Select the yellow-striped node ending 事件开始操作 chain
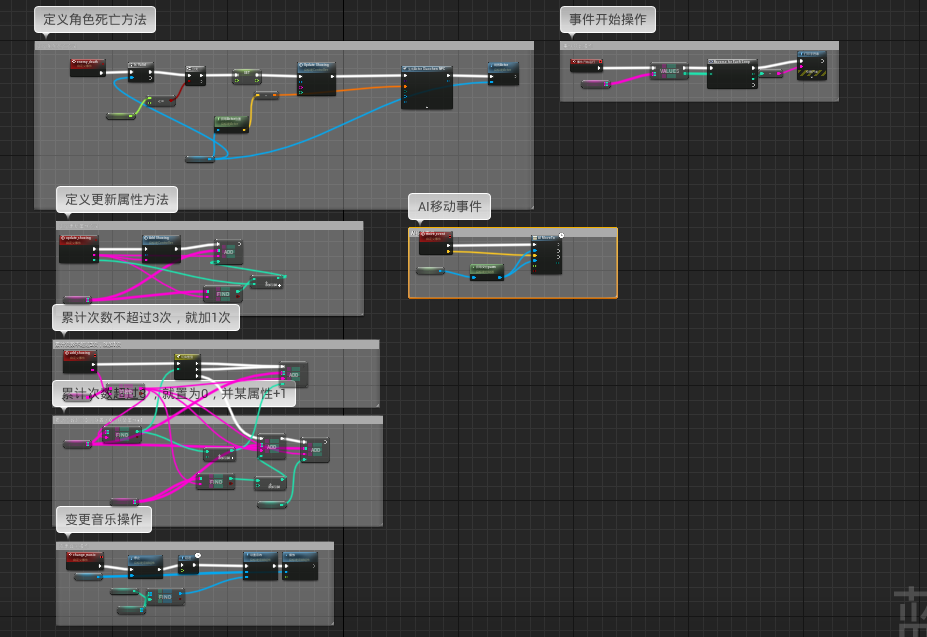The image size is (927, 637). [x=811, y=66]
